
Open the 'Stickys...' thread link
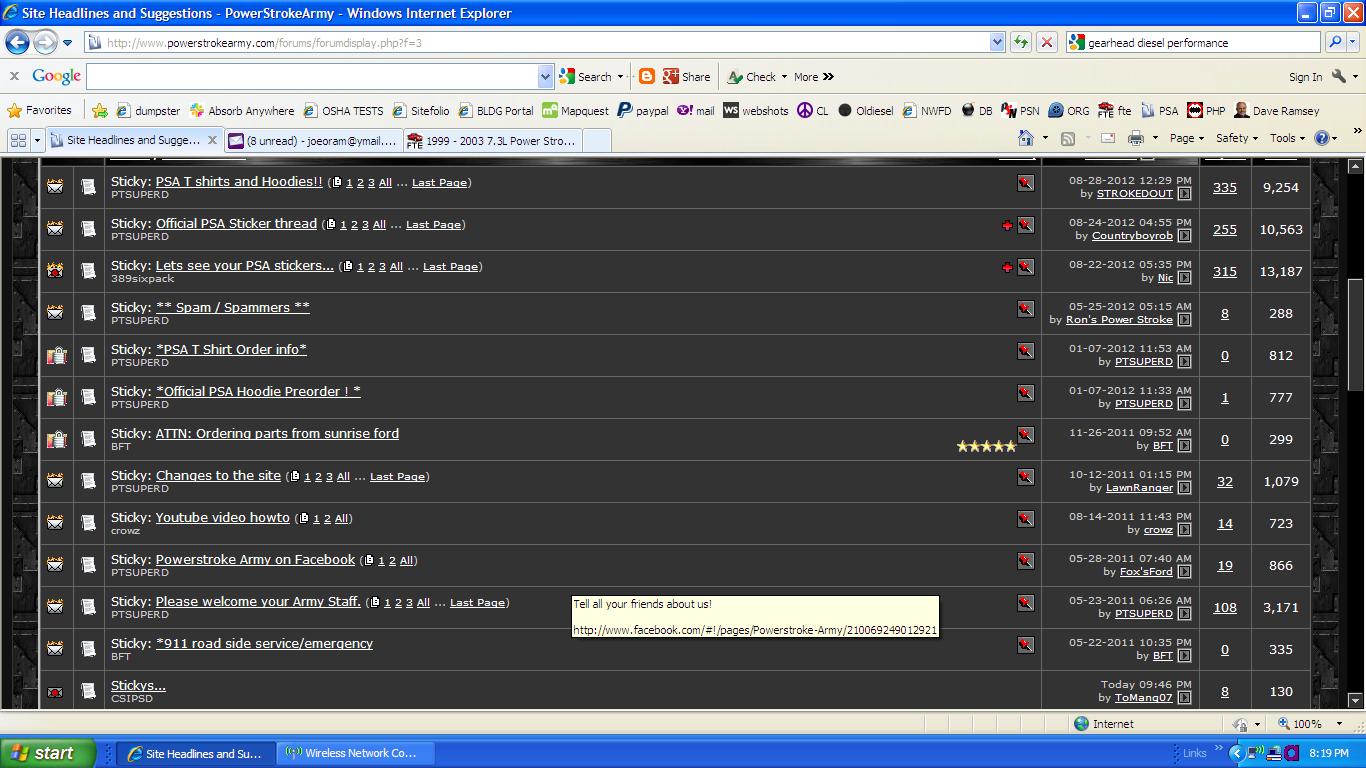pyautogui.click(x=138, y=686)
